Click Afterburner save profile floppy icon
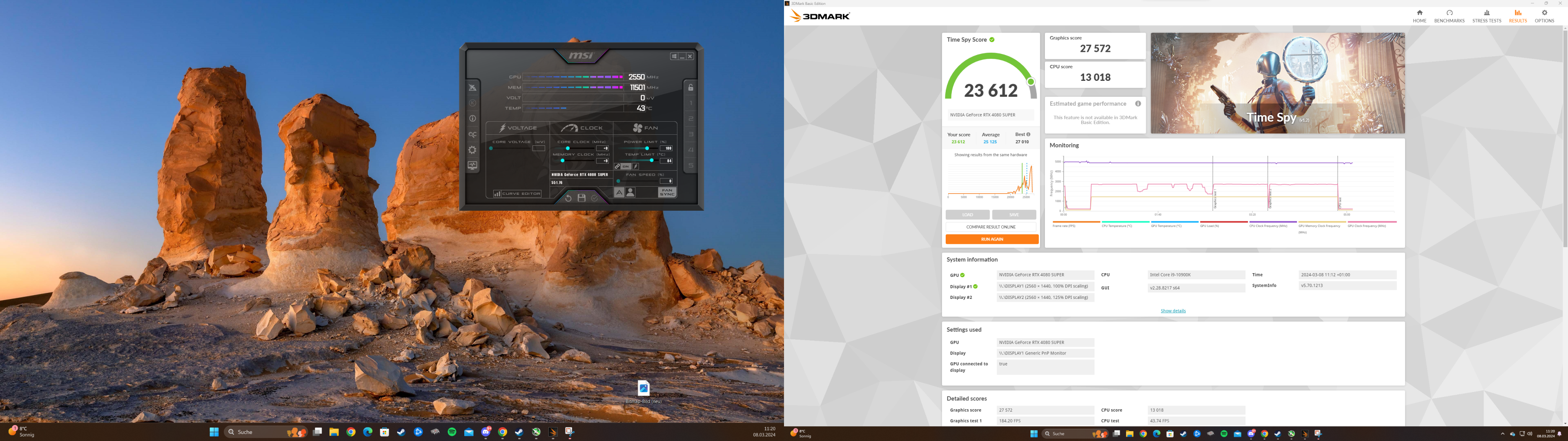Screen dimensions: 1568x441 pos(581,198)
